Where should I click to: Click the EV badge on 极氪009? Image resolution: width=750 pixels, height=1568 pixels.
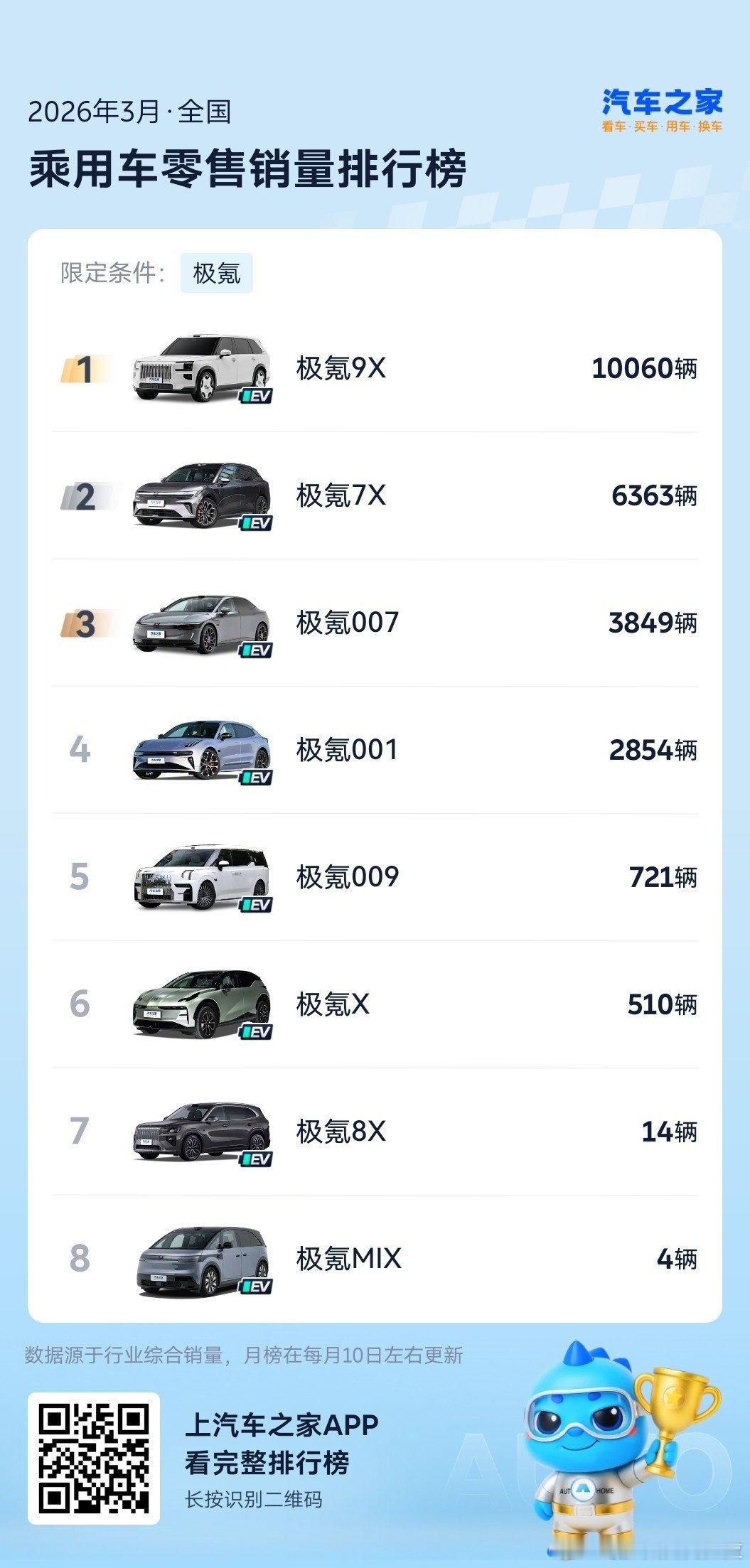coord(255,904)
